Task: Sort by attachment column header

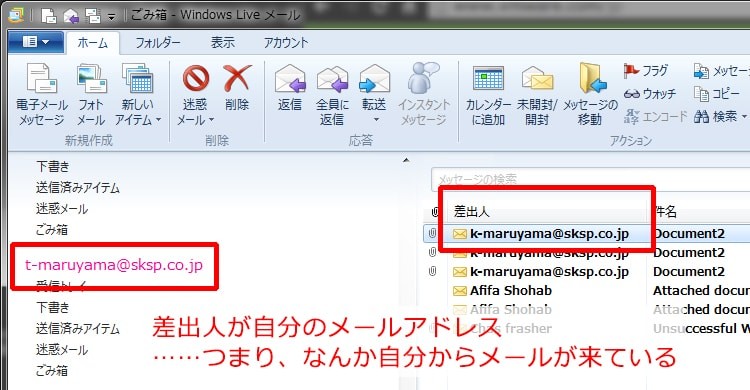Action: tap(435, 212)
